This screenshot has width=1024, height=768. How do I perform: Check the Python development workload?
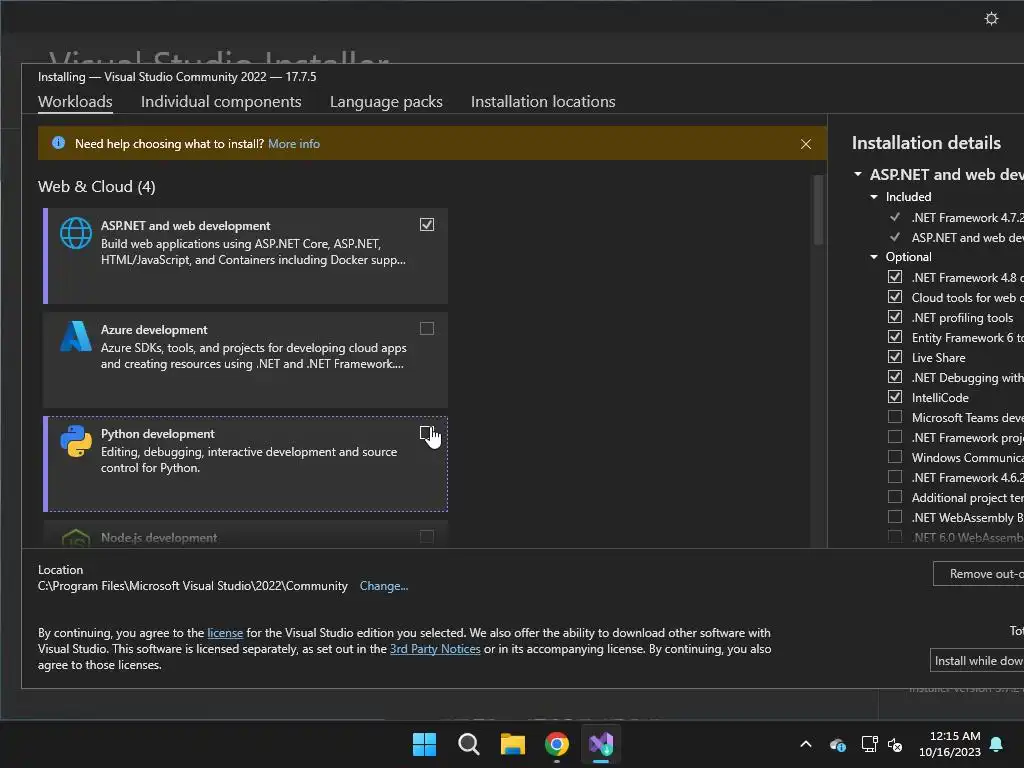426,433
